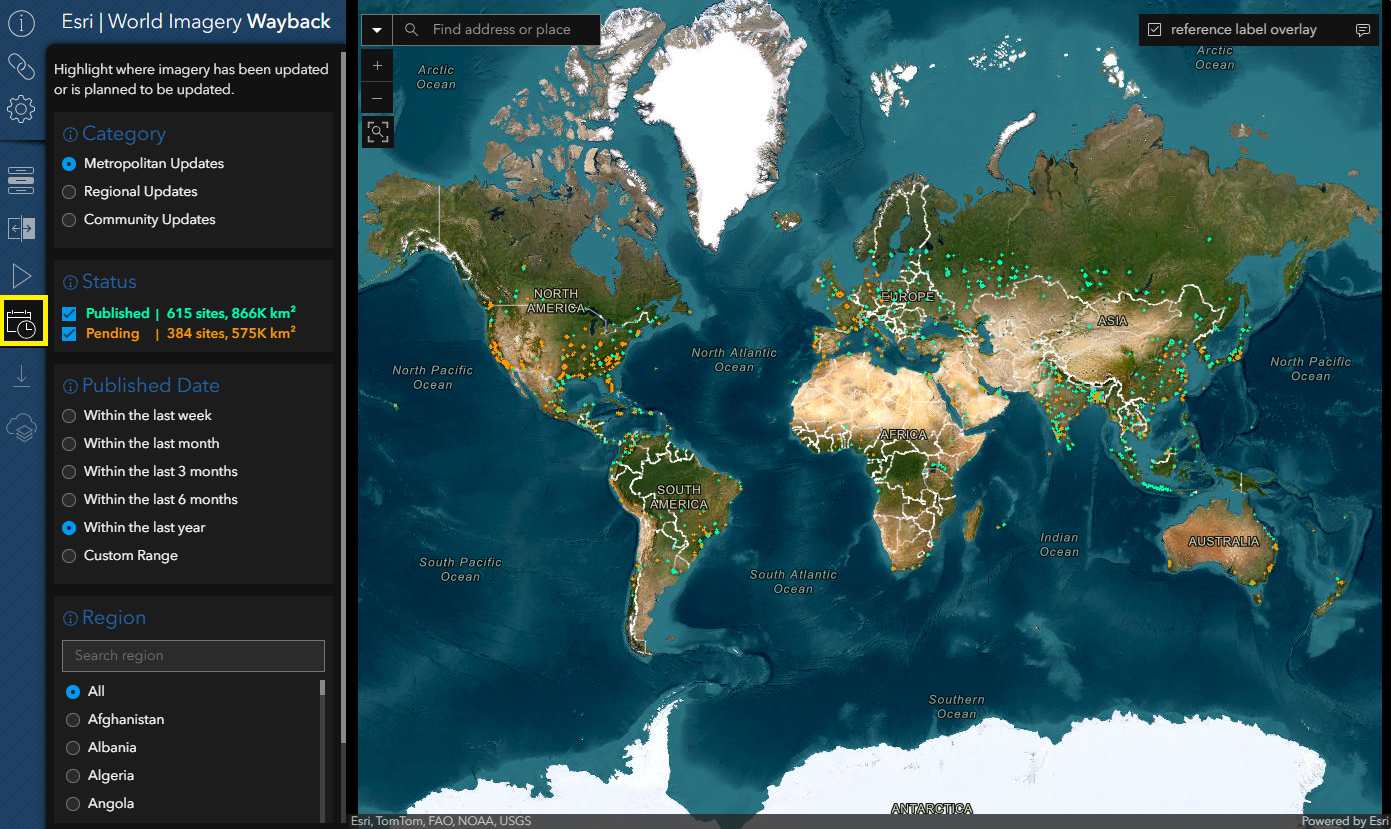Image resolution: width=1391 pixels, height=829 pixels.
Task: Click the ANTARCTICA label on the map
Action: (x=932, y=808)
